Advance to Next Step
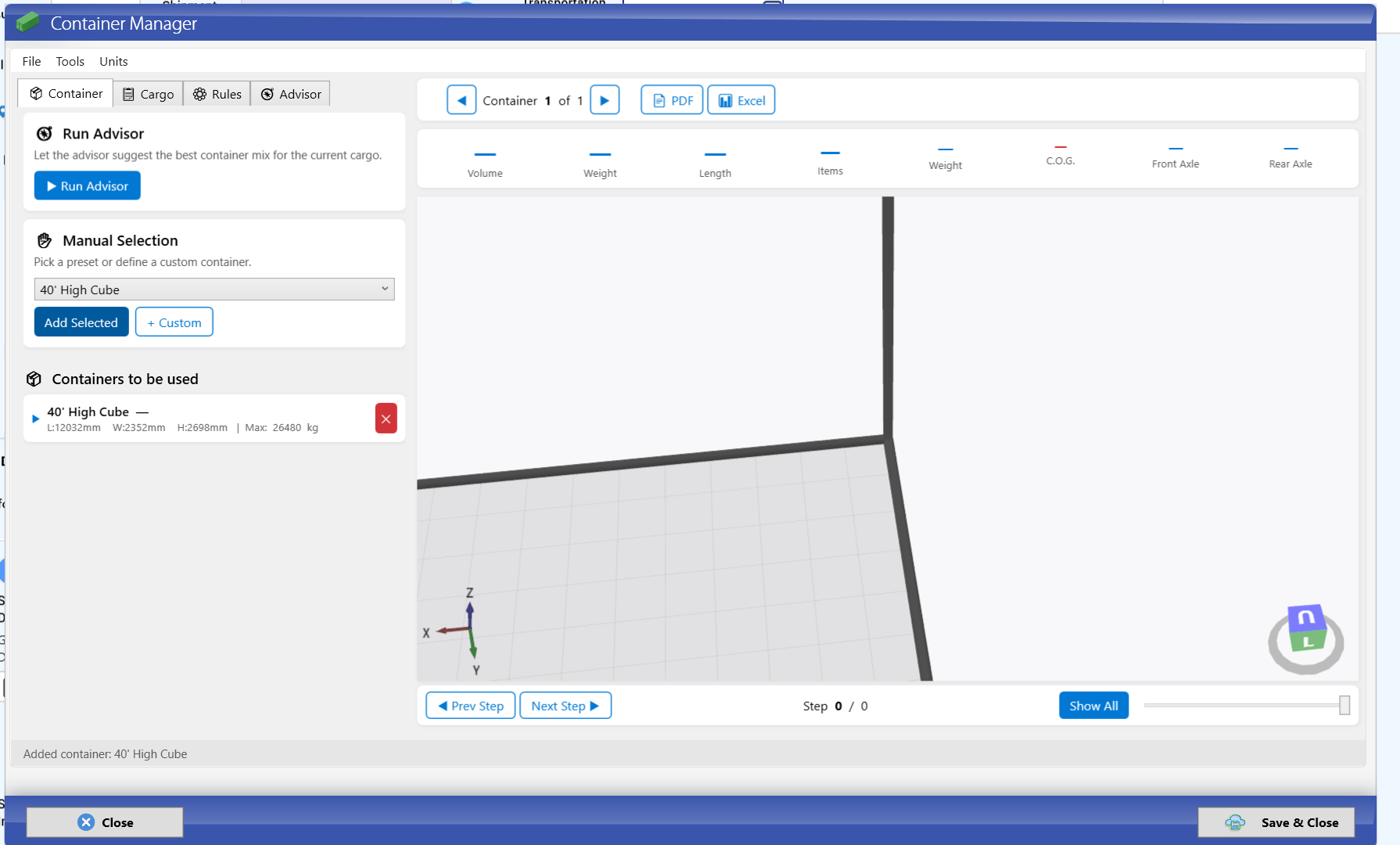The width and height of the screenshot is (1400, 845). [x=565, y=706]
